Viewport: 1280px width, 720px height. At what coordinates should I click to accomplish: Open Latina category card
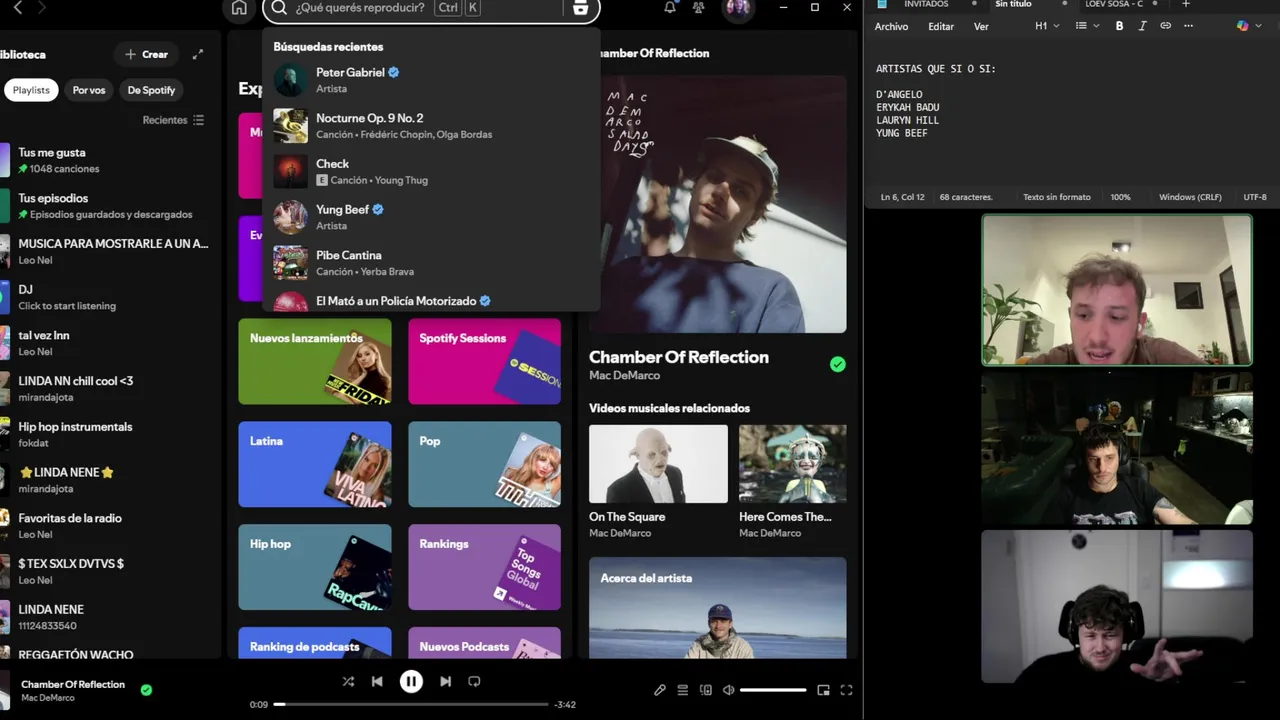pyautogui.click(x=315, y=464)
